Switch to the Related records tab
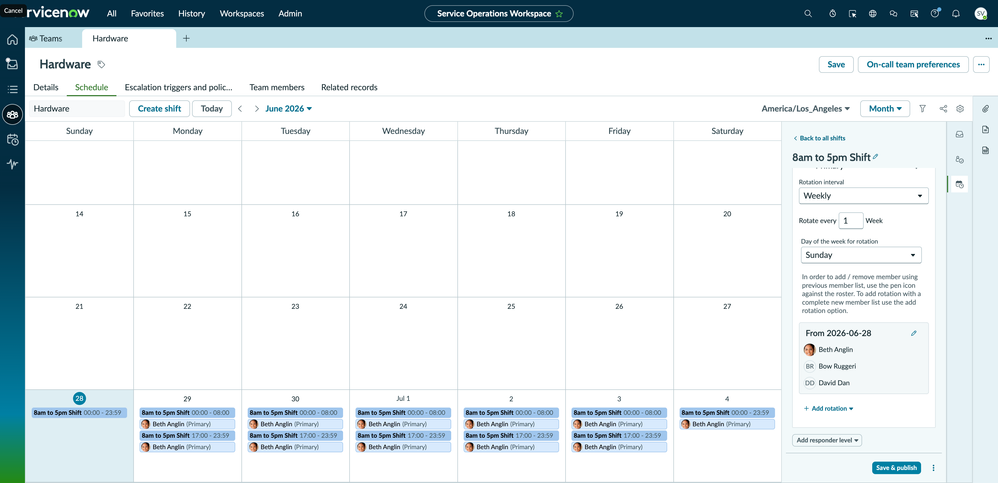998x483 pixels. click(x=349, y=87)
